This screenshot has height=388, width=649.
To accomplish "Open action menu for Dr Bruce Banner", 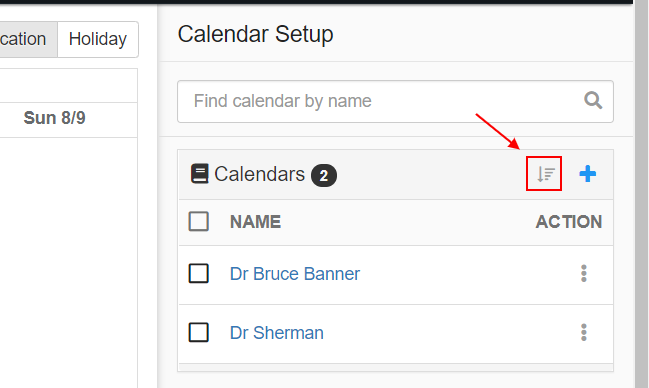I will coord(584,274).
